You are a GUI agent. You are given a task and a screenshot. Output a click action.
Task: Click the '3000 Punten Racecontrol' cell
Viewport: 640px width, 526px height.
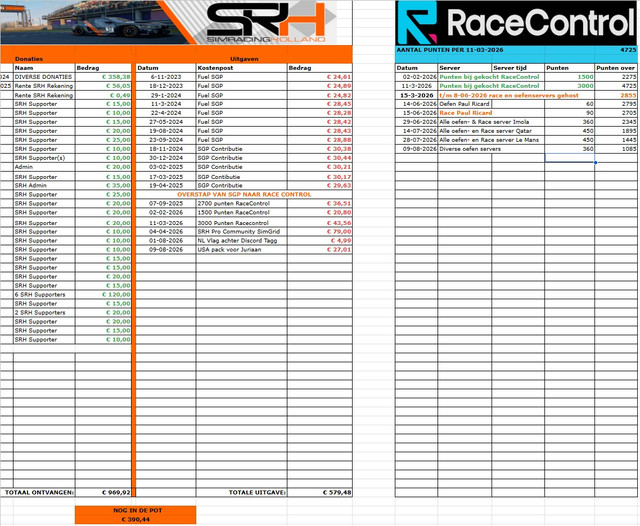coord(241,223)
